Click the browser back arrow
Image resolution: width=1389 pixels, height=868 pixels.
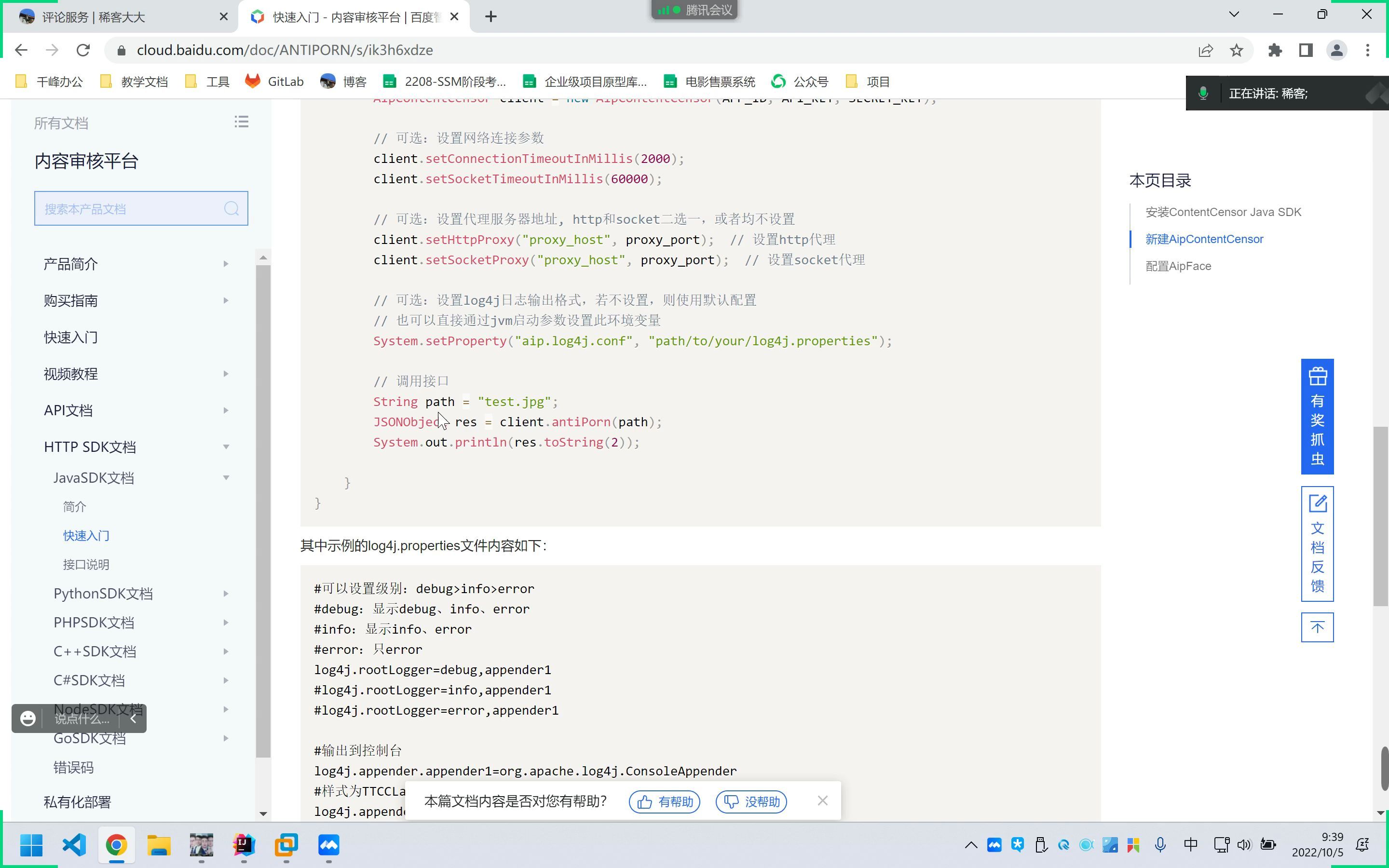click(21, 51)
